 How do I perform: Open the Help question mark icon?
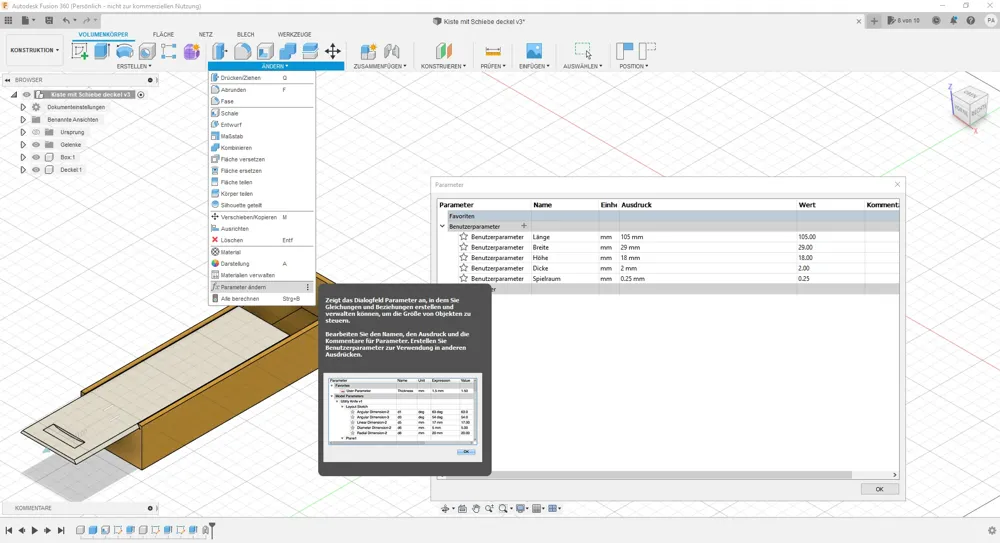[971, 20]
